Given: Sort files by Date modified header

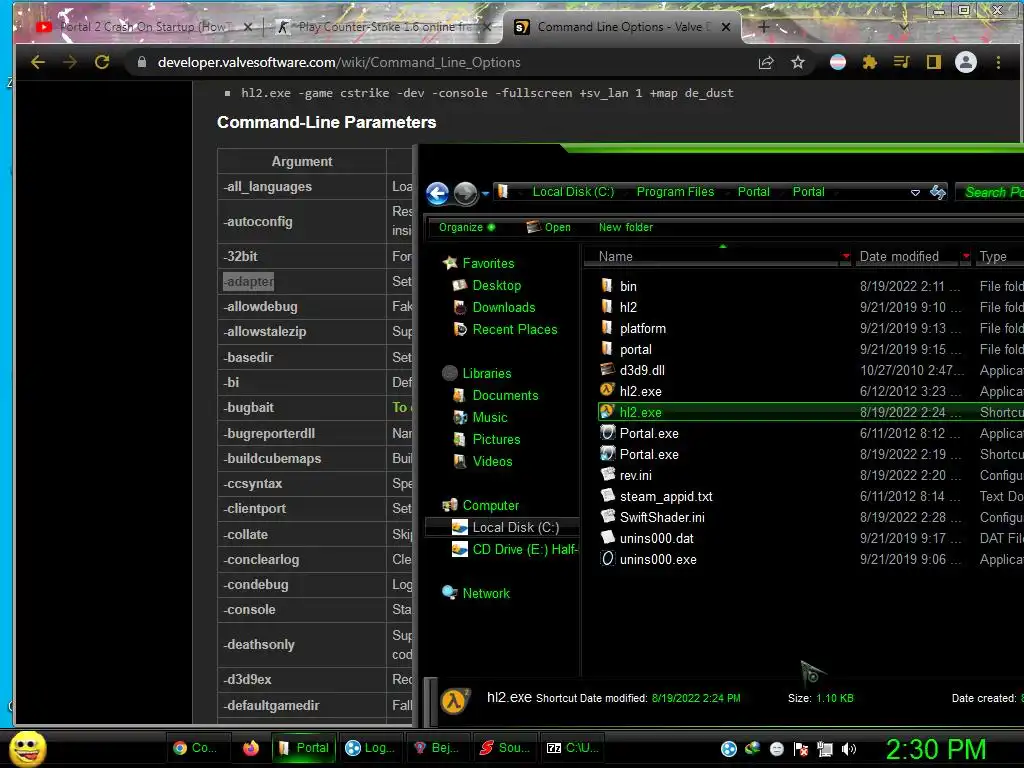Looking at the screenshot, I should point(900,256).
